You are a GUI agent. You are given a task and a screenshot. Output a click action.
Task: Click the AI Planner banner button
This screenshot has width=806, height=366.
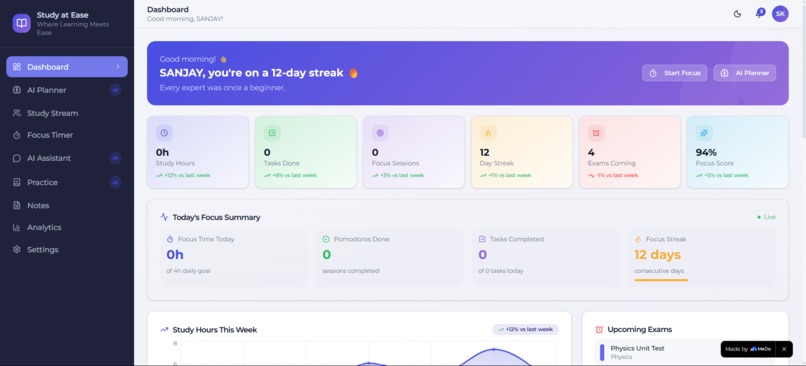(744, 73)
